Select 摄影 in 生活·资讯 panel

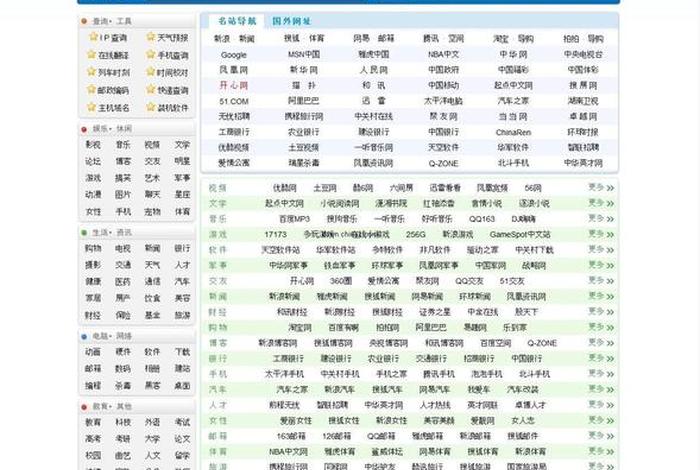(x=93, y=265)
